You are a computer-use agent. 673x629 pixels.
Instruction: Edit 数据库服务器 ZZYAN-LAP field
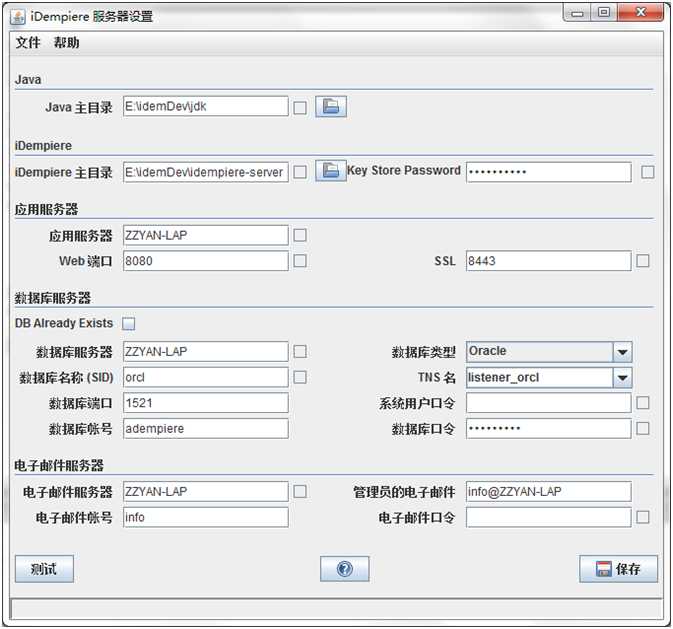click(206, 352)
